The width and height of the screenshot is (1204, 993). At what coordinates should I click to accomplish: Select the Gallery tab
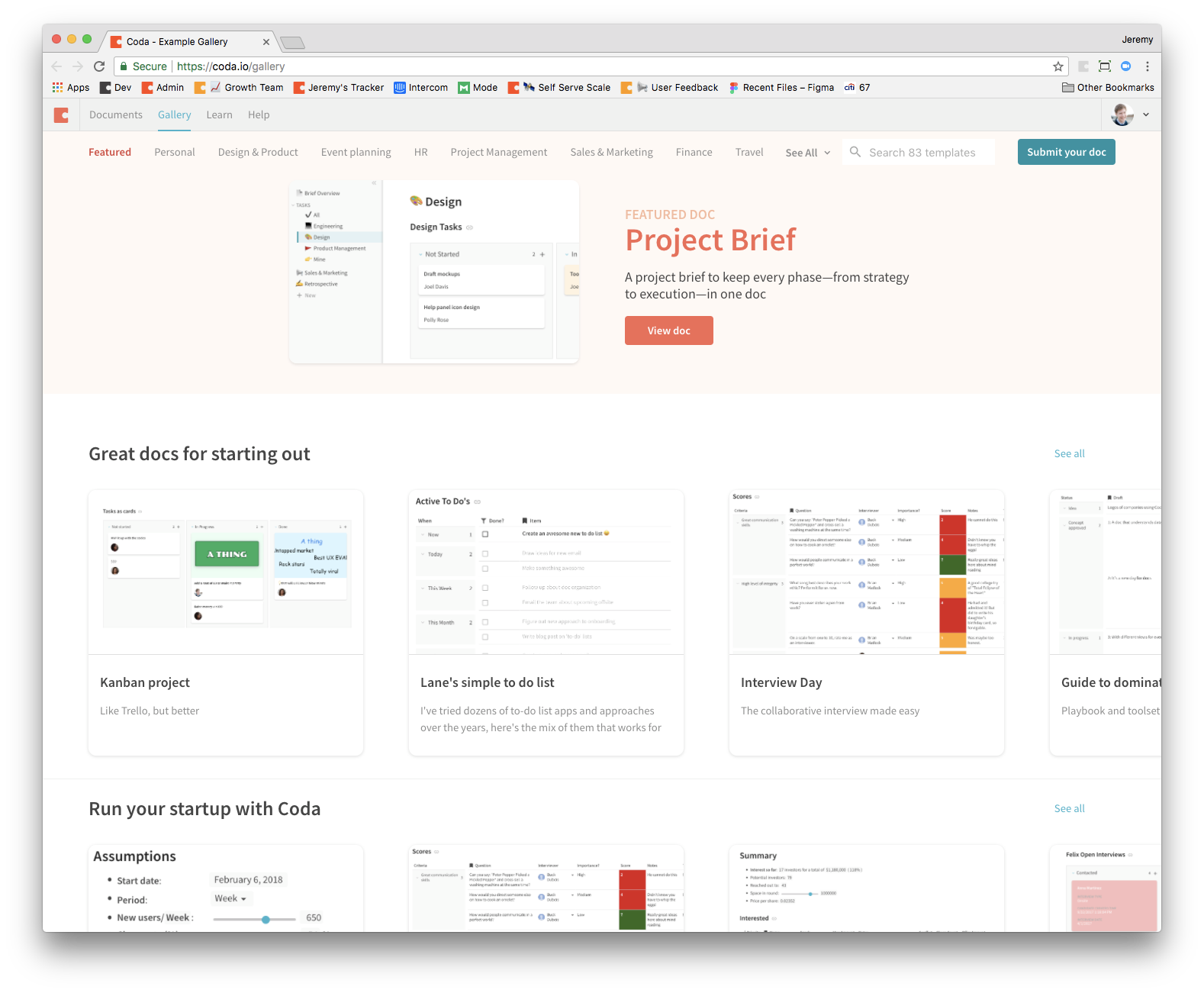coord(175,115)
